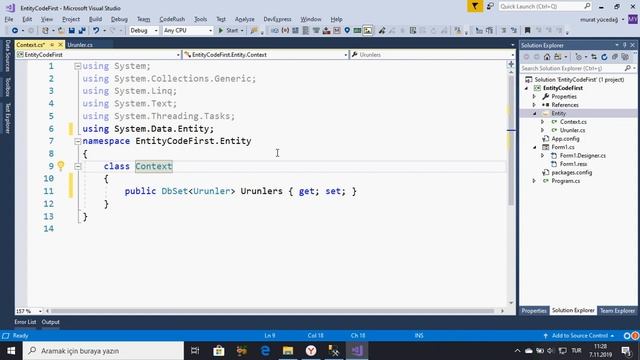The image size is (640, 360).
Task: Click Home icon in Solution Explorer
Action: tap(547, 57)
